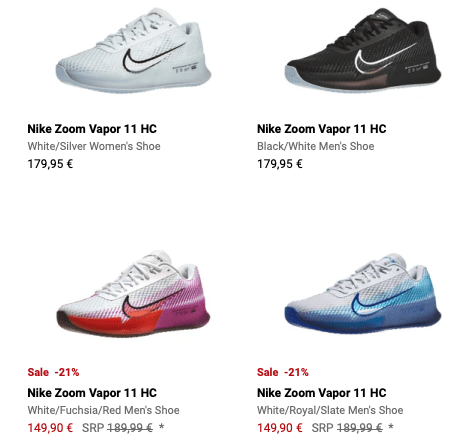
Task: Click the Sale -21% label above the fuchsia shoe title
Action: point(53,372)
